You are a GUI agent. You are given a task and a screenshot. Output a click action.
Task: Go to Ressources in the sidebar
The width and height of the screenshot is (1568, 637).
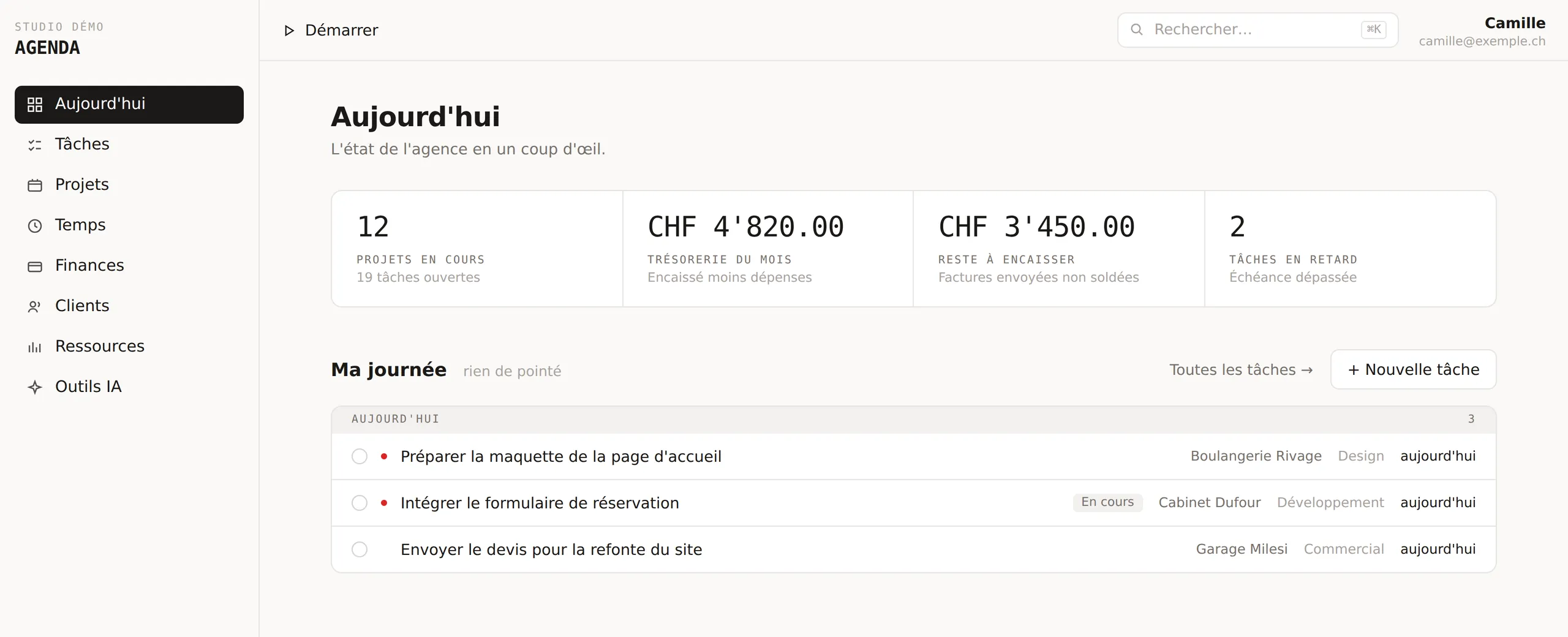129,347
